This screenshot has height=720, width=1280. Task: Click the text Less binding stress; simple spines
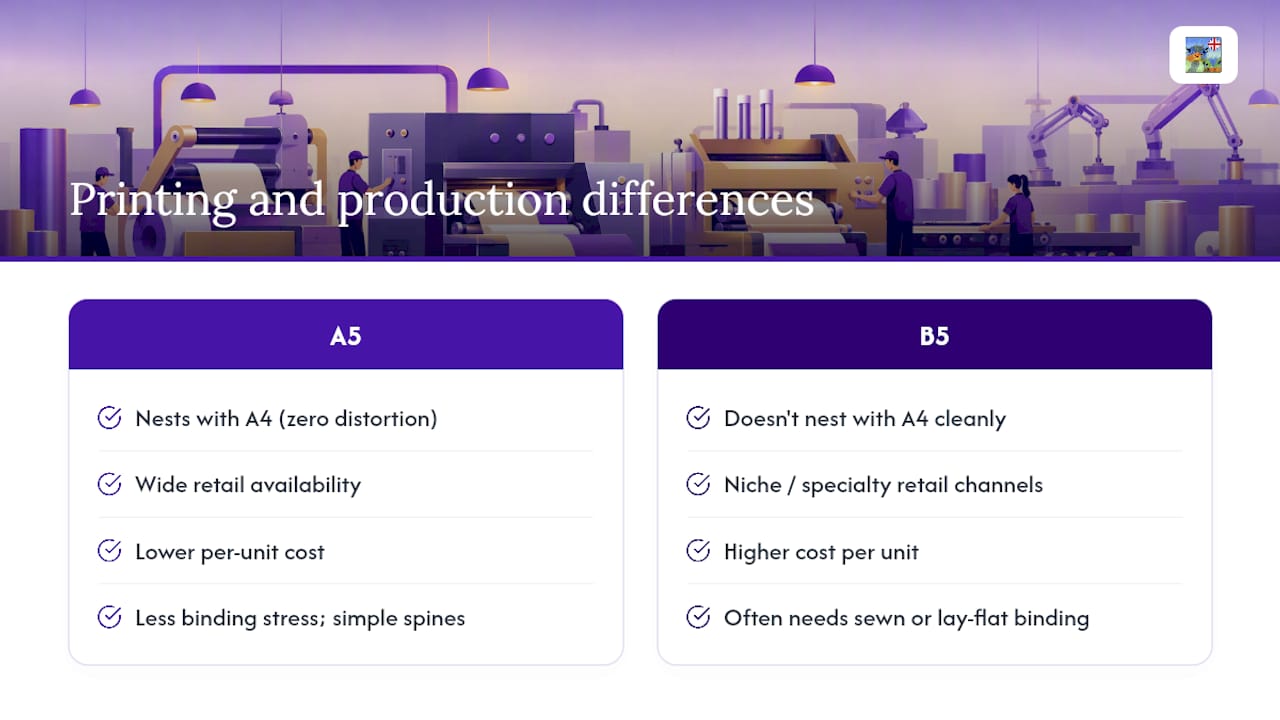[x=300, y=618]
